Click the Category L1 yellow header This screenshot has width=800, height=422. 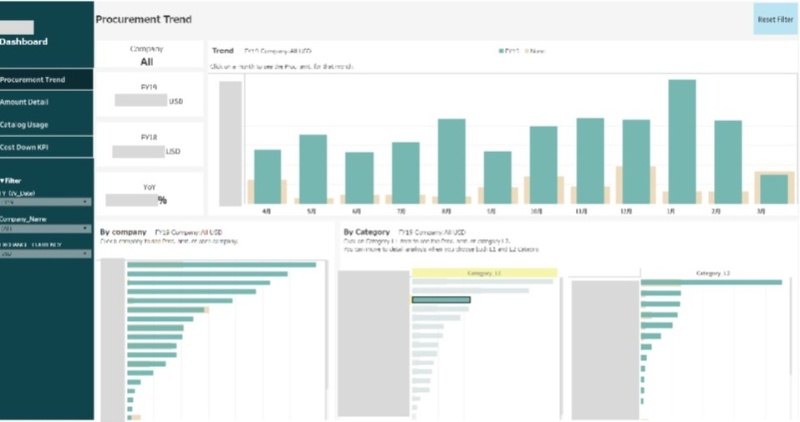484,273
